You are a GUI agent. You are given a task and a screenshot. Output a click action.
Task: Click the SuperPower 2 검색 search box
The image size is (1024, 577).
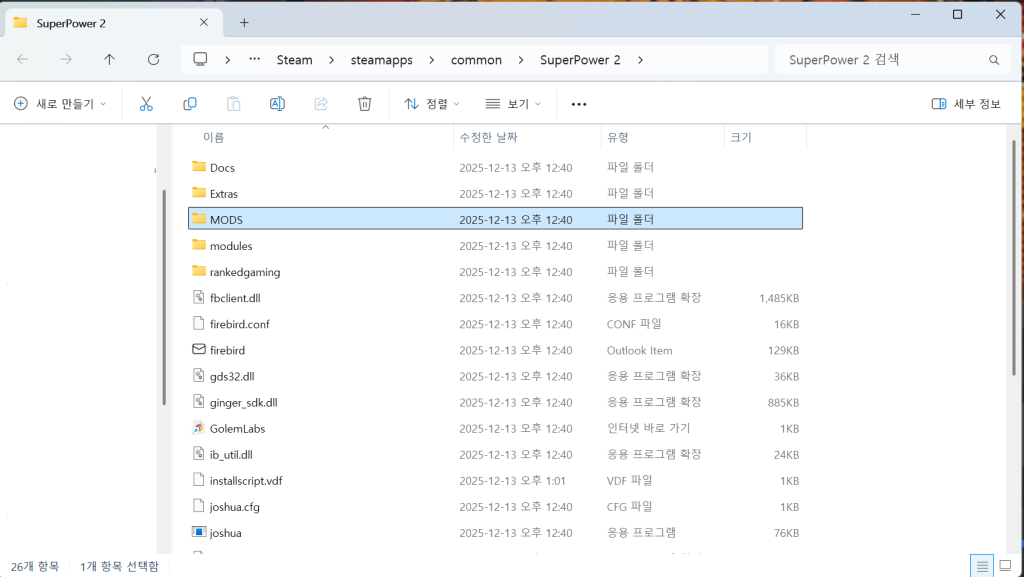coord(880,60)
